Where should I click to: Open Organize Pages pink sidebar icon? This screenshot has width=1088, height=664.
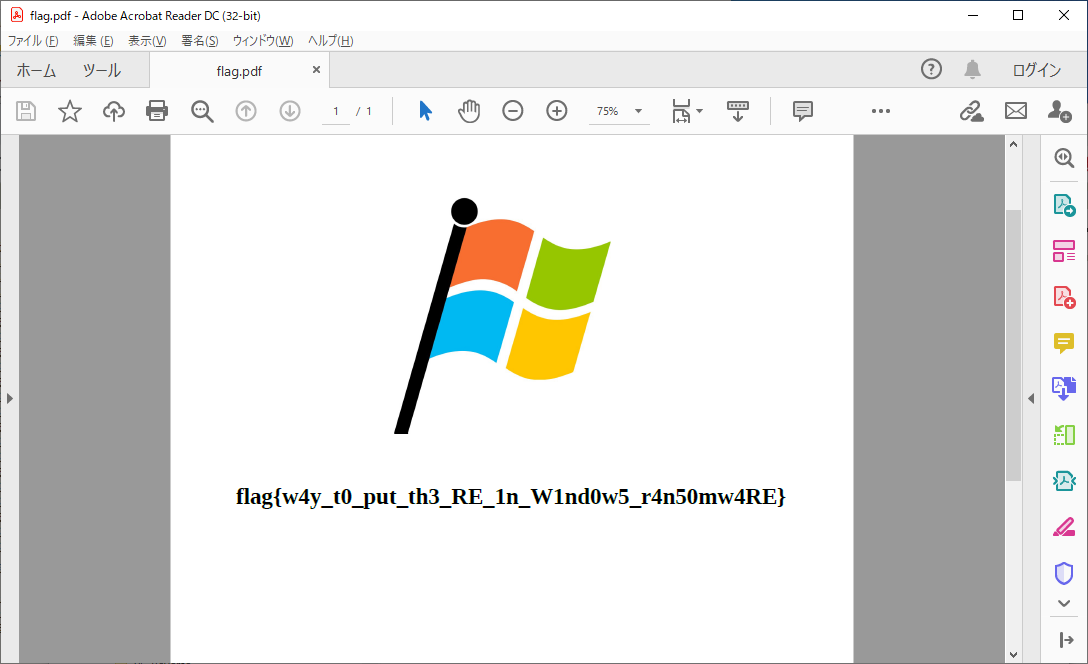coord(1064,251)
